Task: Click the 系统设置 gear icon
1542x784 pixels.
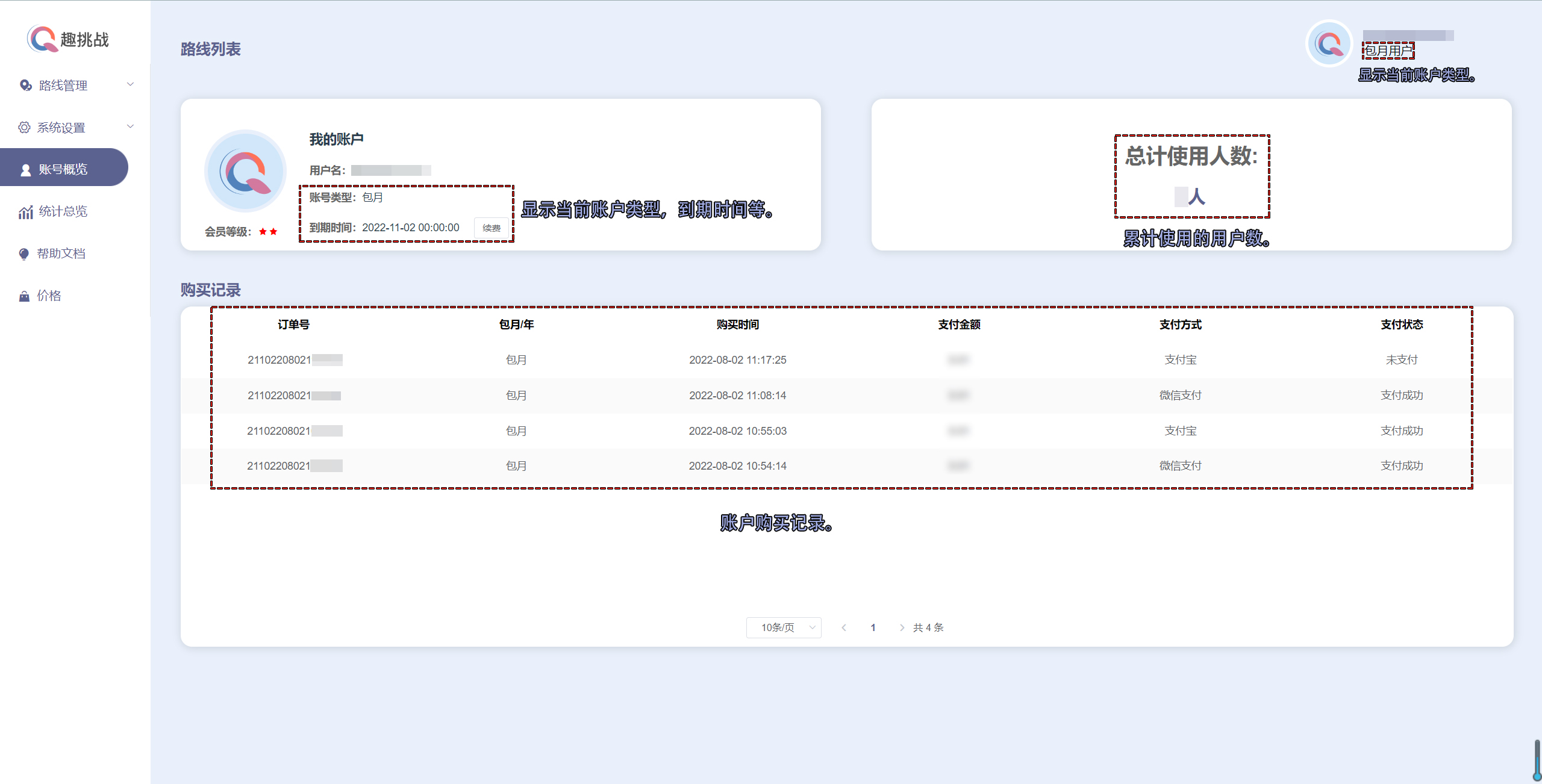Action: pos(24,128)
